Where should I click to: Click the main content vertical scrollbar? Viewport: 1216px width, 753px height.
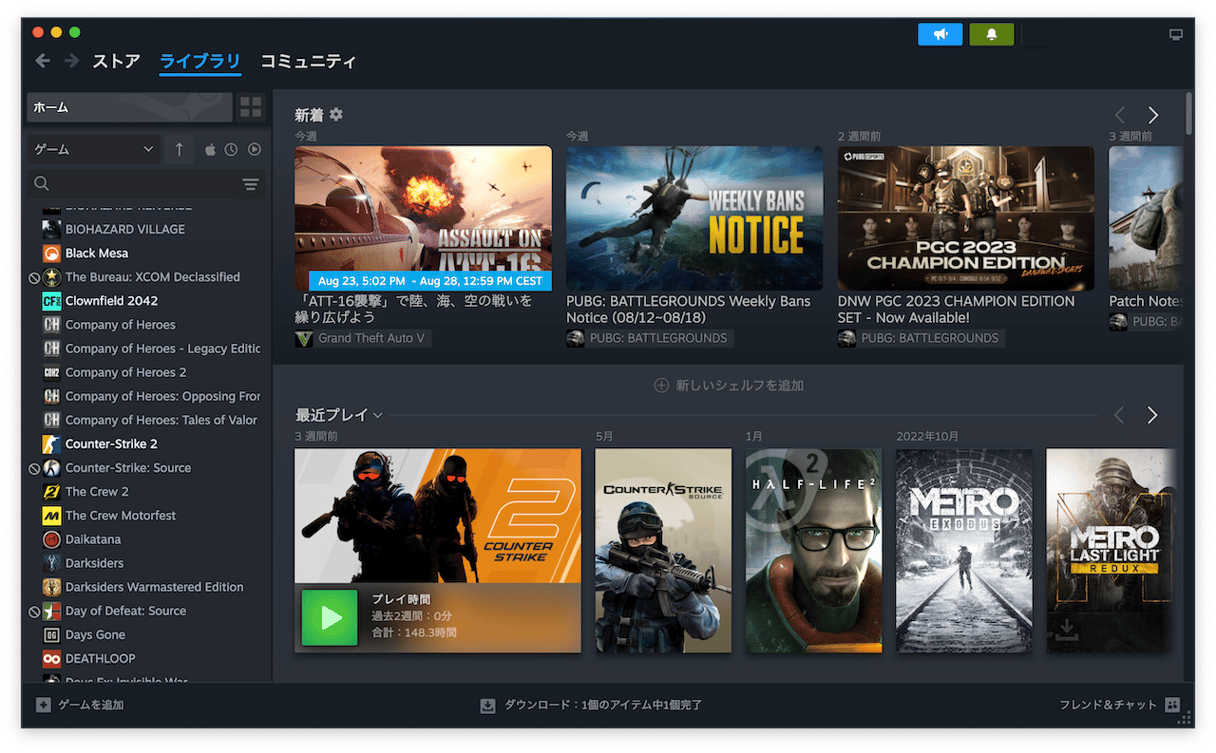[x=1189, y=113]
